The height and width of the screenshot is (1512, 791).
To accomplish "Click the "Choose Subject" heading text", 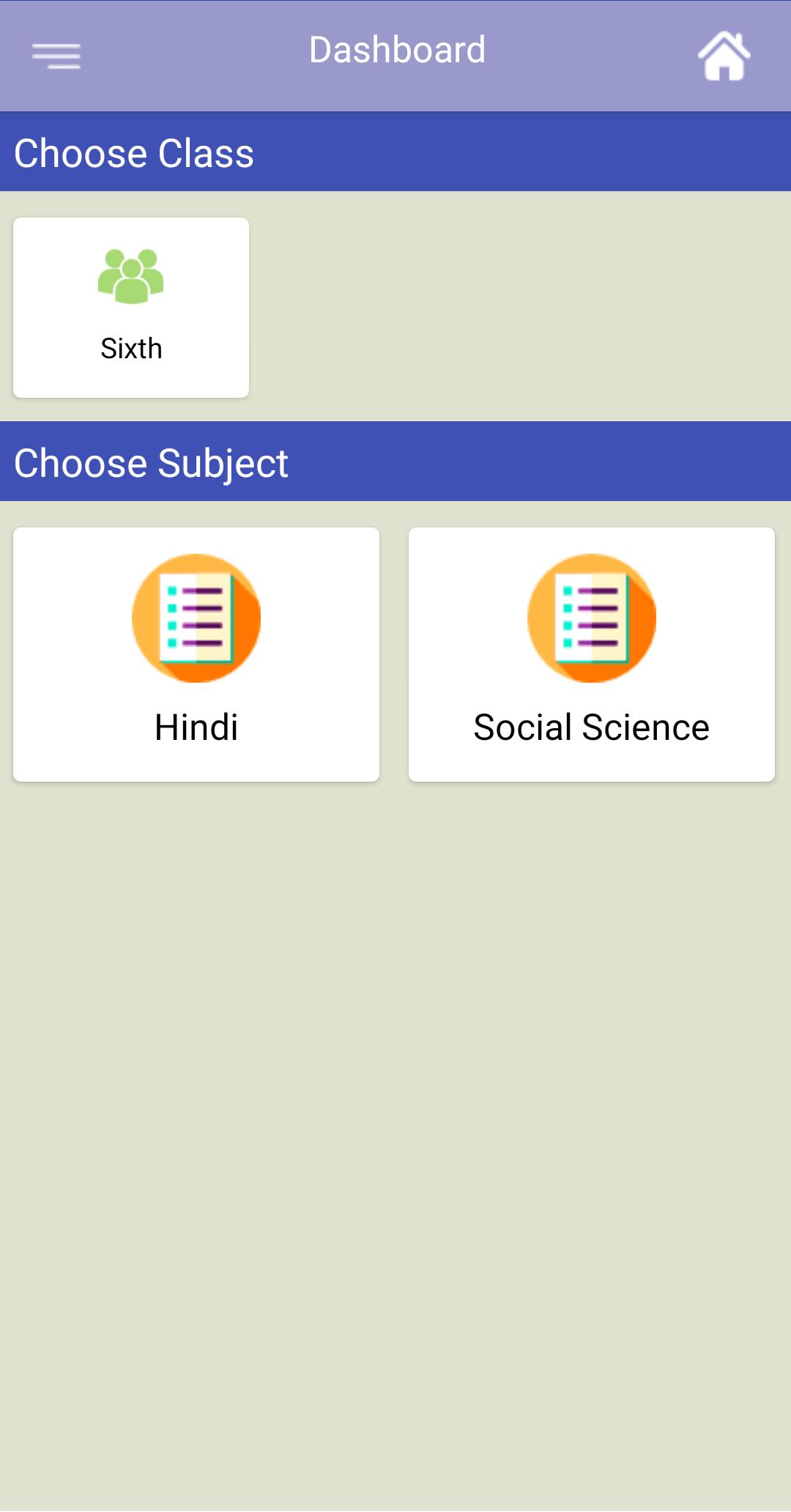I will pos(151,463).
